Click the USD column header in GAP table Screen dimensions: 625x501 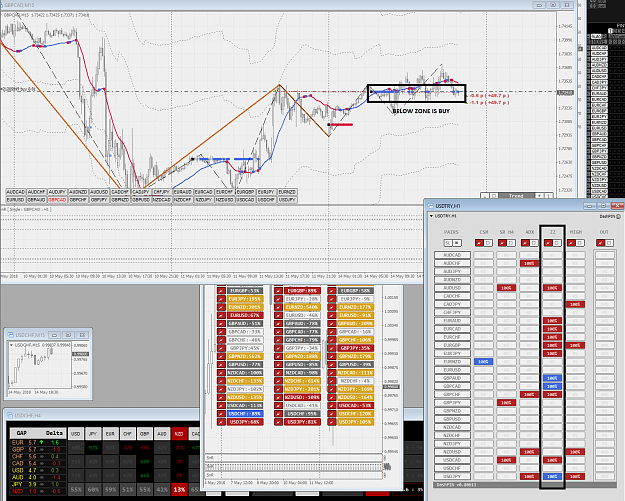click(75, 434)
